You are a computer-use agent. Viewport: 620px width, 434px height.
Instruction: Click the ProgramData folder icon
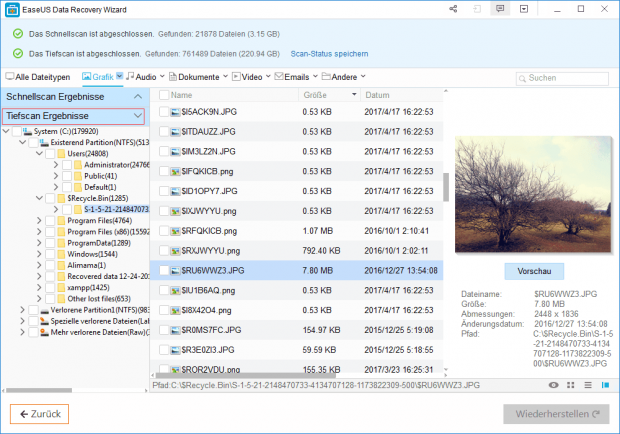click(61, 243)
